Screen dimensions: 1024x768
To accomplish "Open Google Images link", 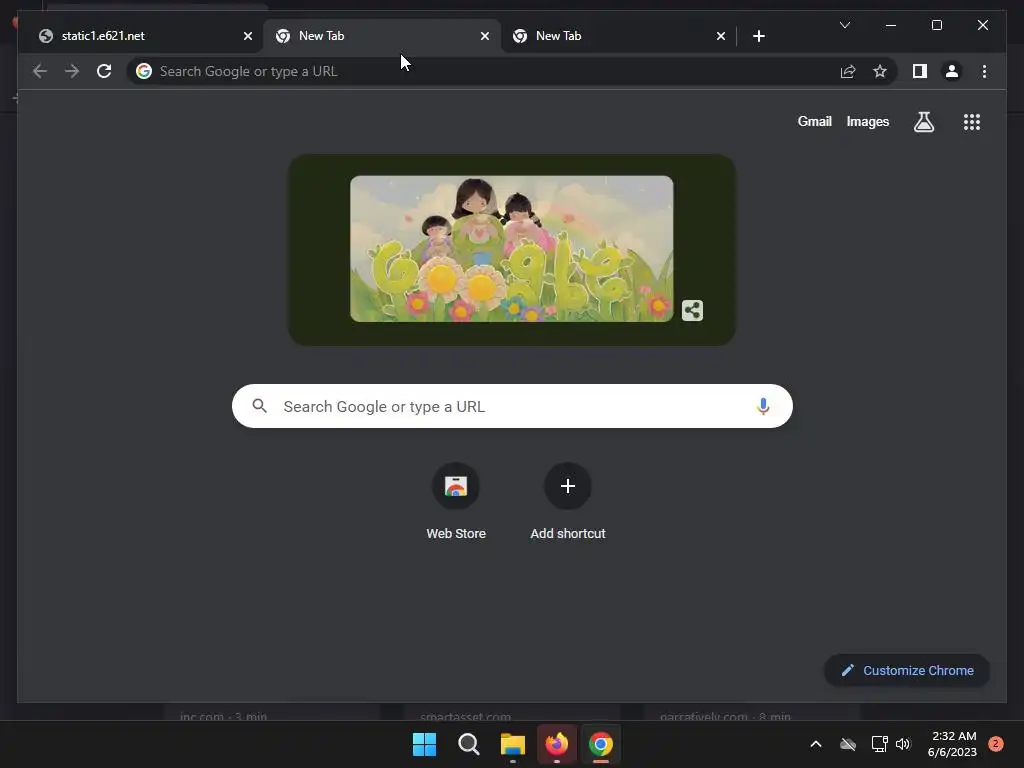I will (x=867, y=121).
